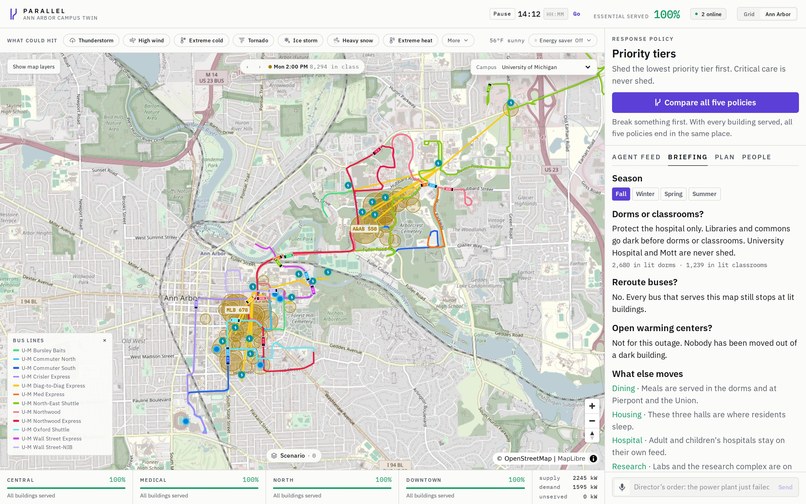806x504 pixels.
Task: Click the Parallel logo icon
Action: (13, 14)
